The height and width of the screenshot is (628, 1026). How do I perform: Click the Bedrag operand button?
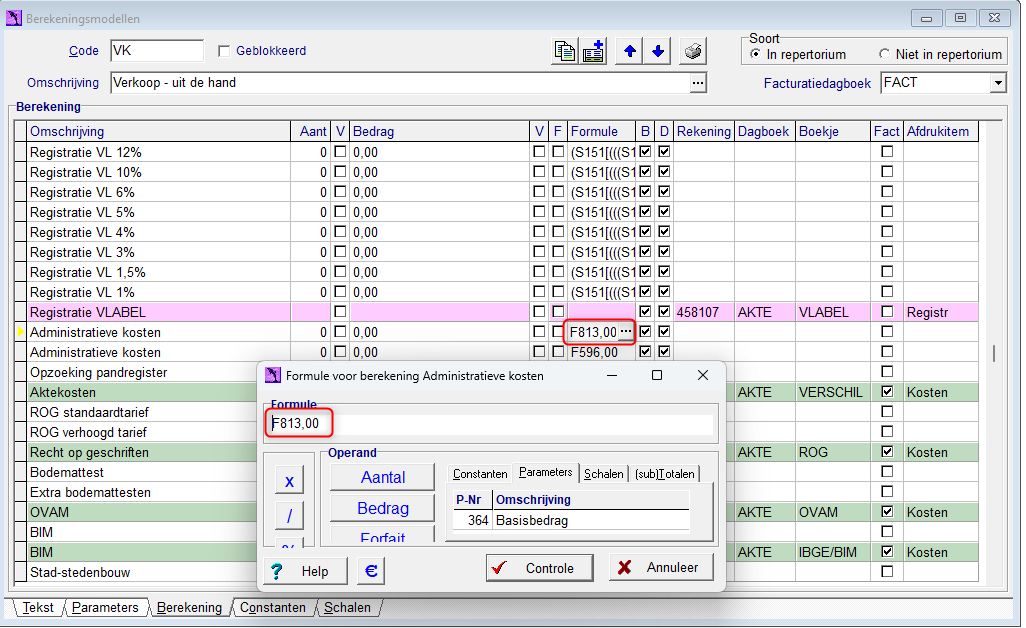[x=383, y=508]
